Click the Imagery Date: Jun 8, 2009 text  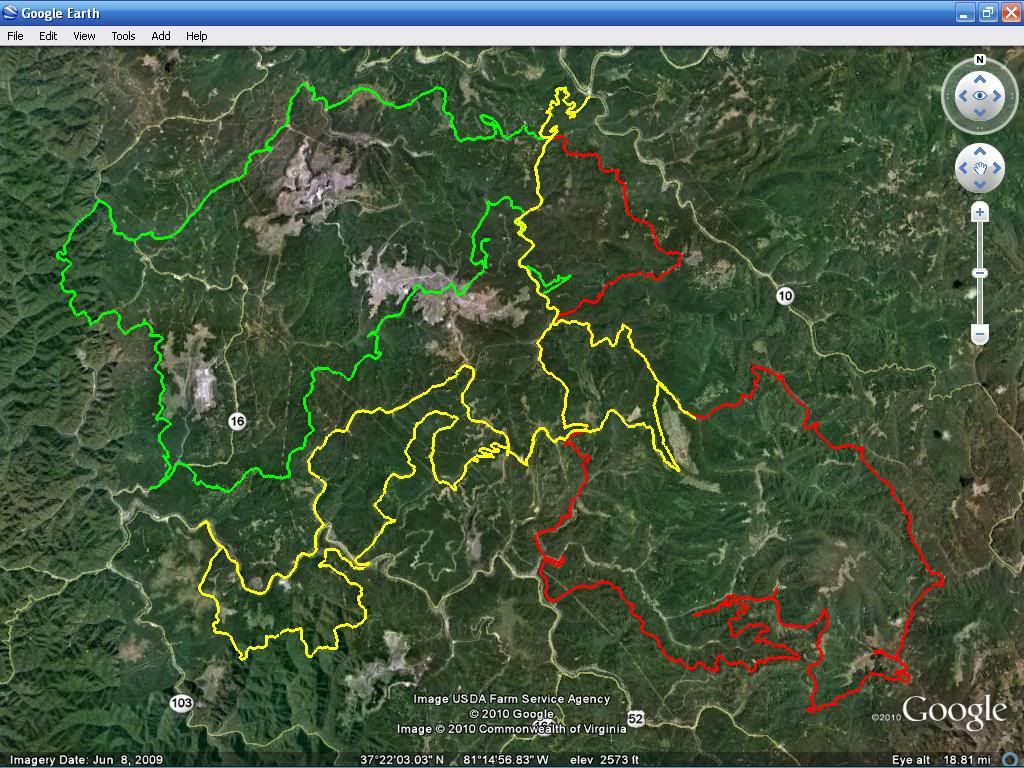[x=86, y=760]
